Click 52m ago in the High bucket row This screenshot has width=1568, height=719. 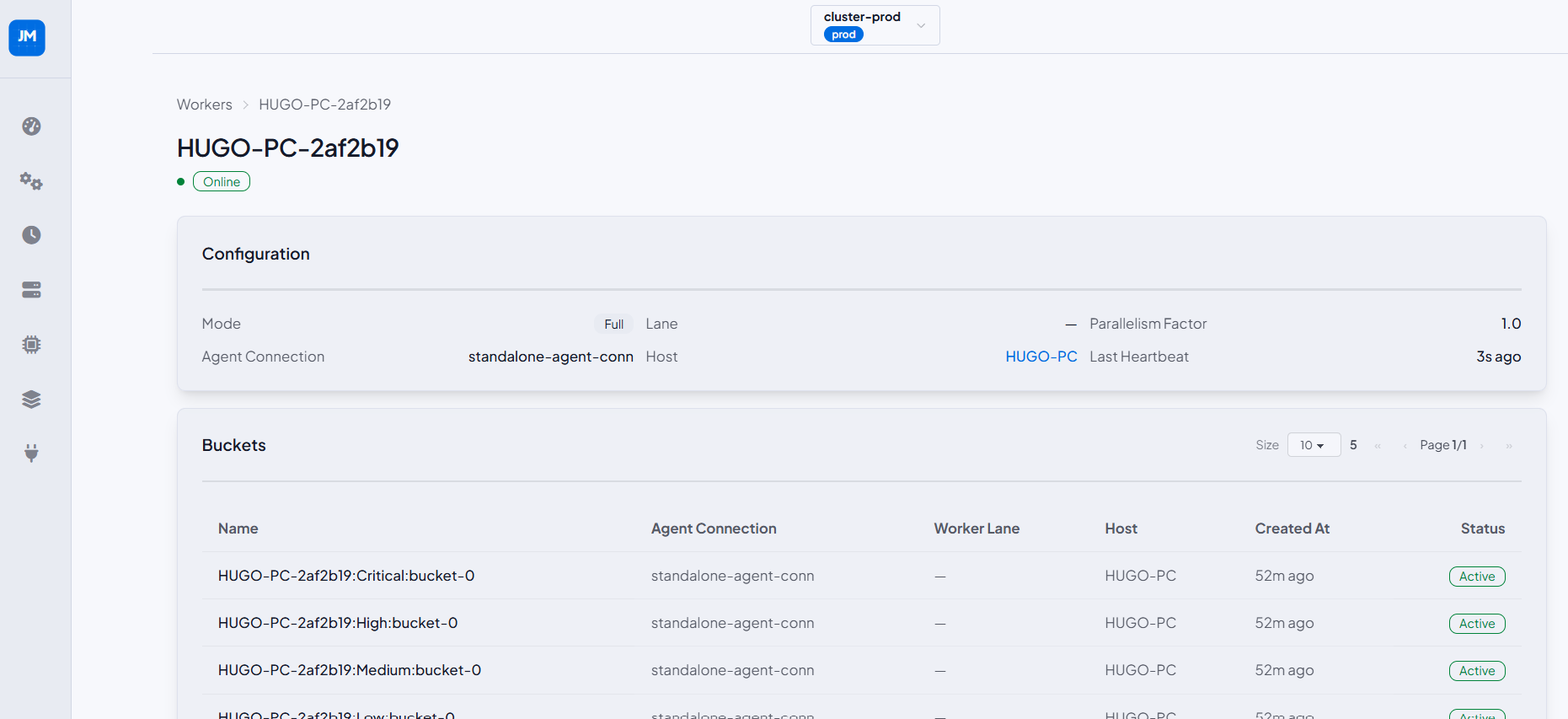pyautogui.click(x=1284, y=623)
